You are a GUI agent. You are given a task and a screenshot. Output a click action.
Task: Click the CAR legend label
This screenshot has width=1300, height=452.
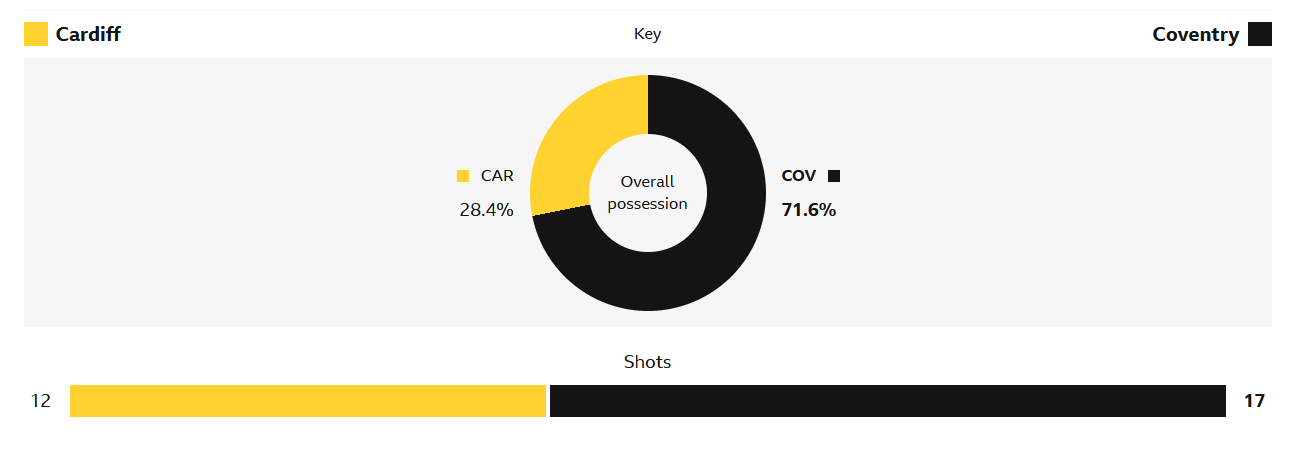[497, 176]
